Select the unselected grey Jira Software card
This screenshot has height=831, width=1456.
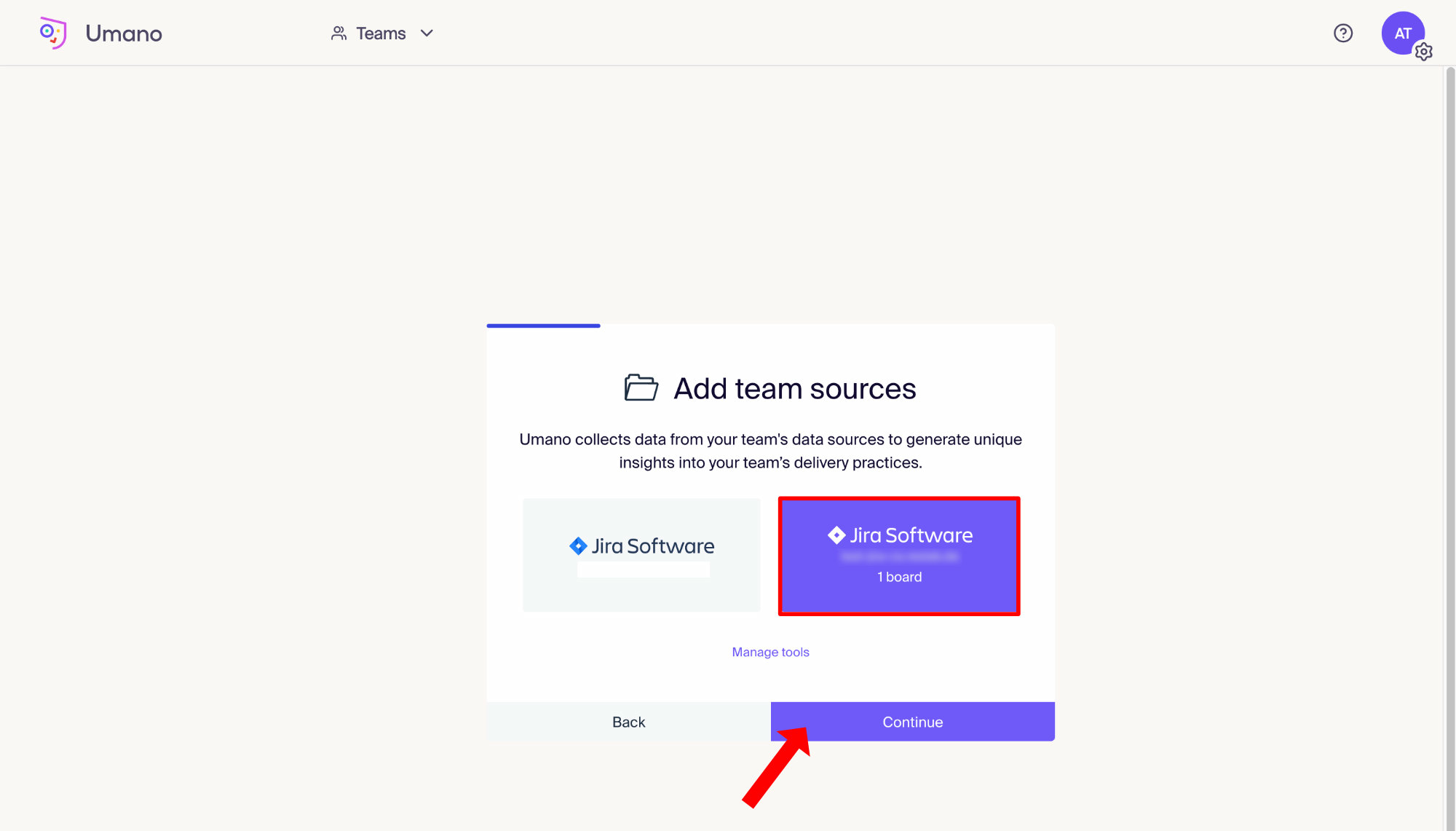pos(641,555)
